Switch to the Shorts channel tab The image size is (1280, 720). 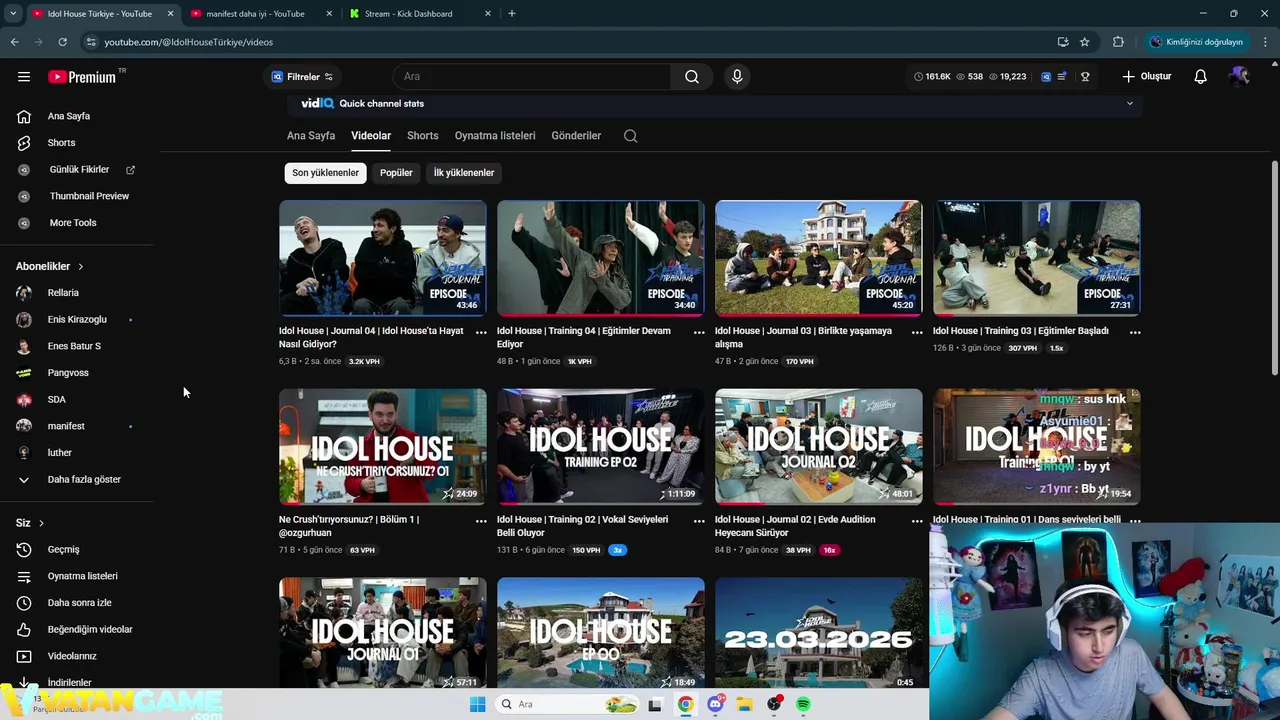coord(423,136)
